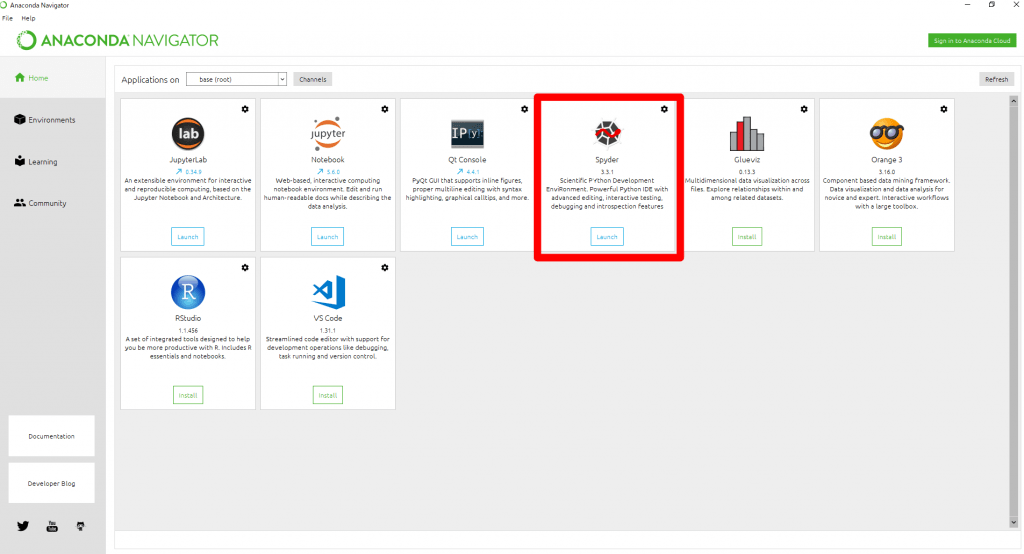Click the Channels button
This screenshot has width=1024, height=554.
click(x=313, y=79)
